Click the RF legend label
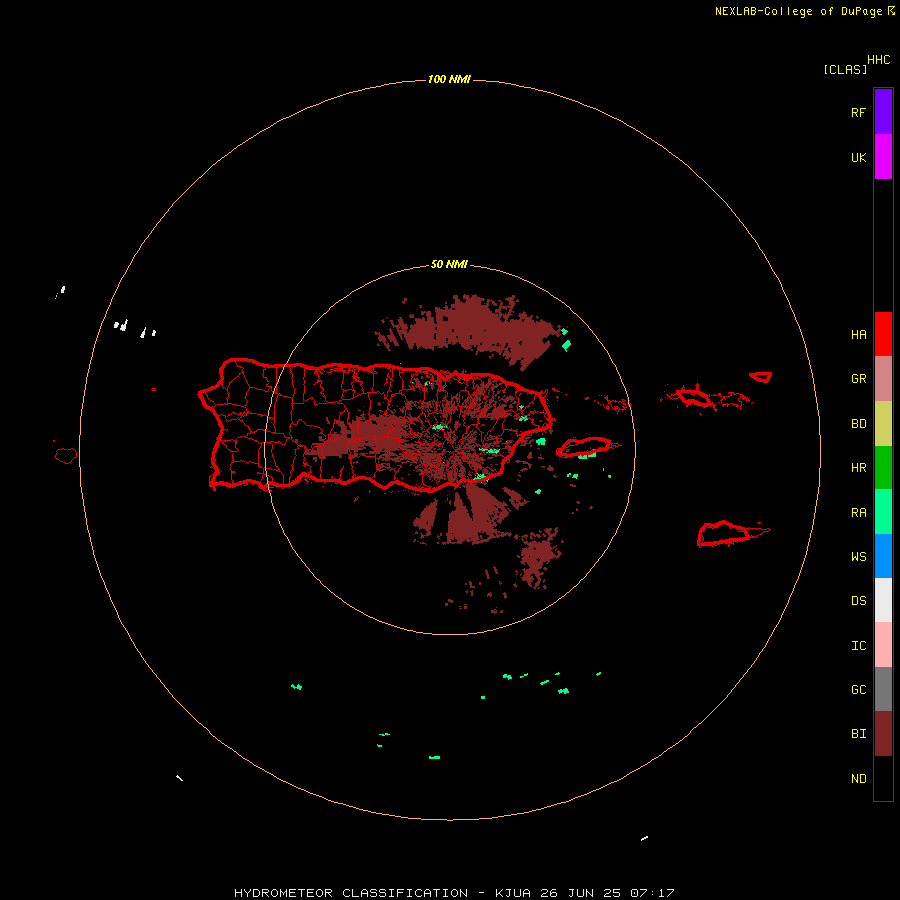The image size is (900, 900). 858,113
